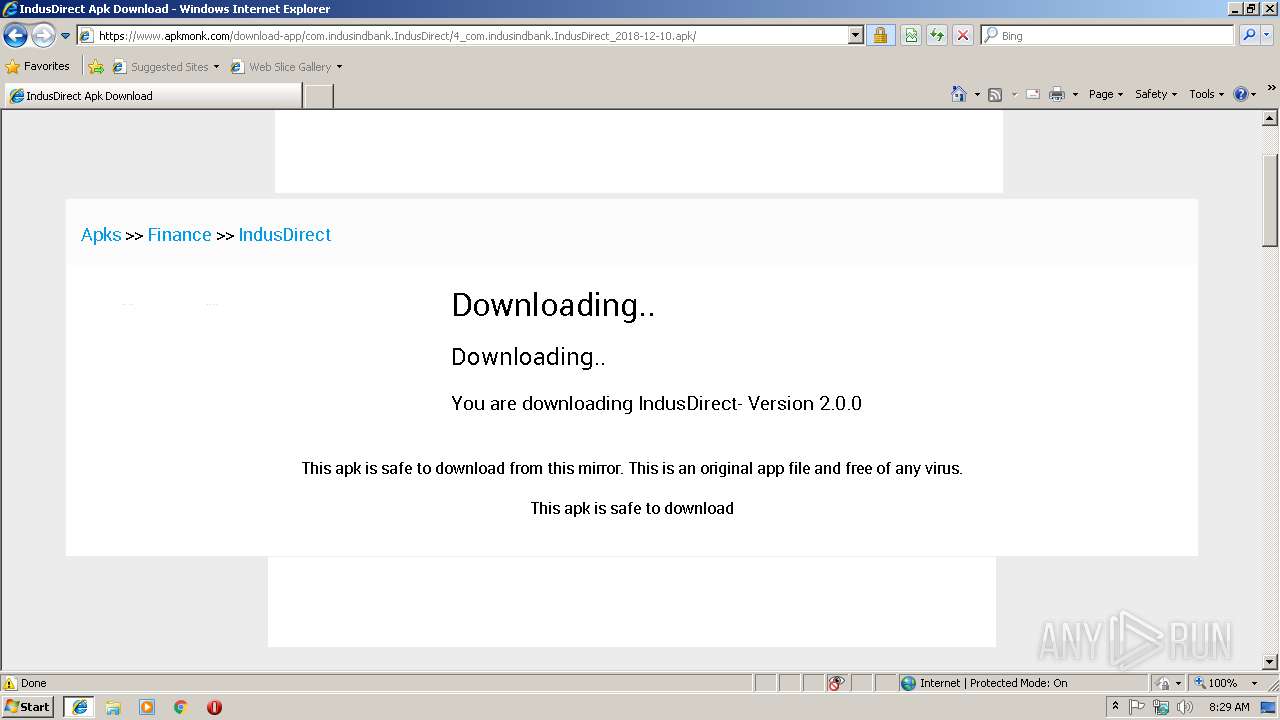
Task: Click the volume speaker tray icon
Action: (x=1185, y=707)
